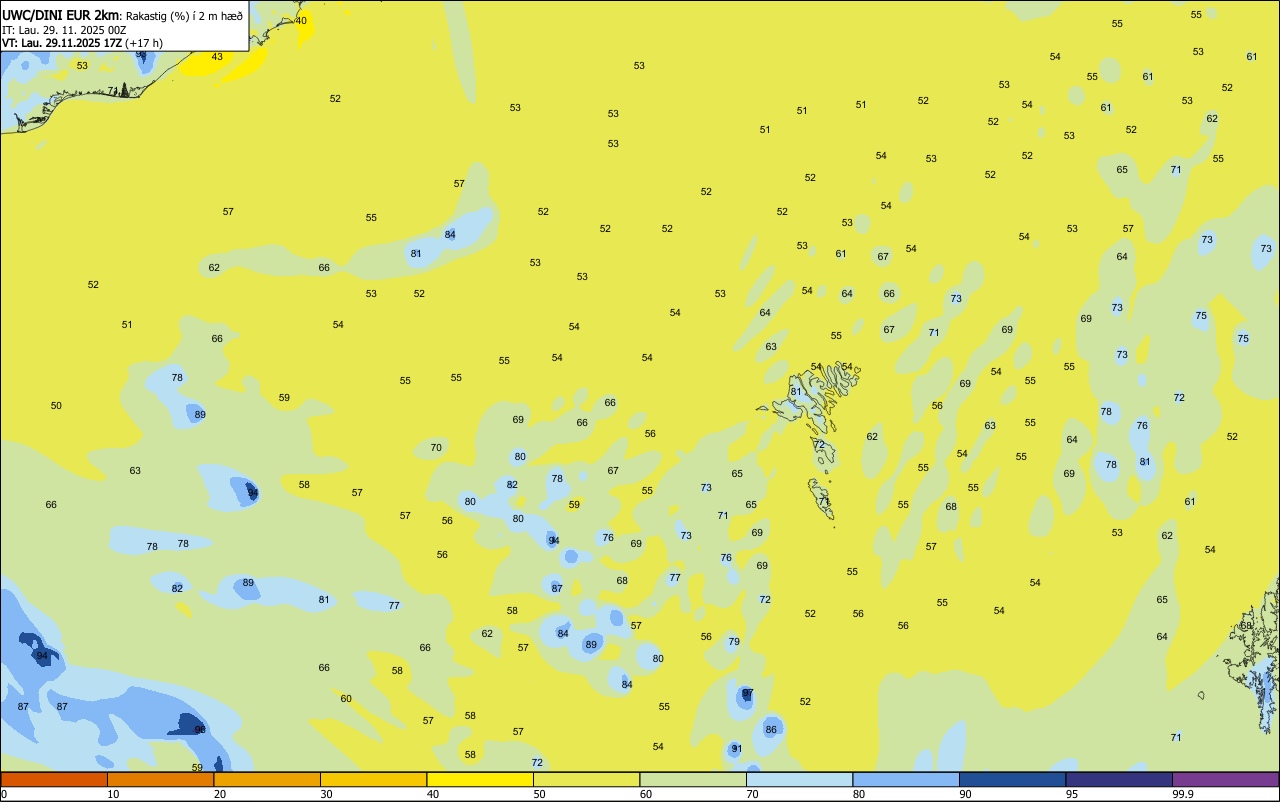Click the purple legend swatch above 99.9

[x=1225, y=779]
